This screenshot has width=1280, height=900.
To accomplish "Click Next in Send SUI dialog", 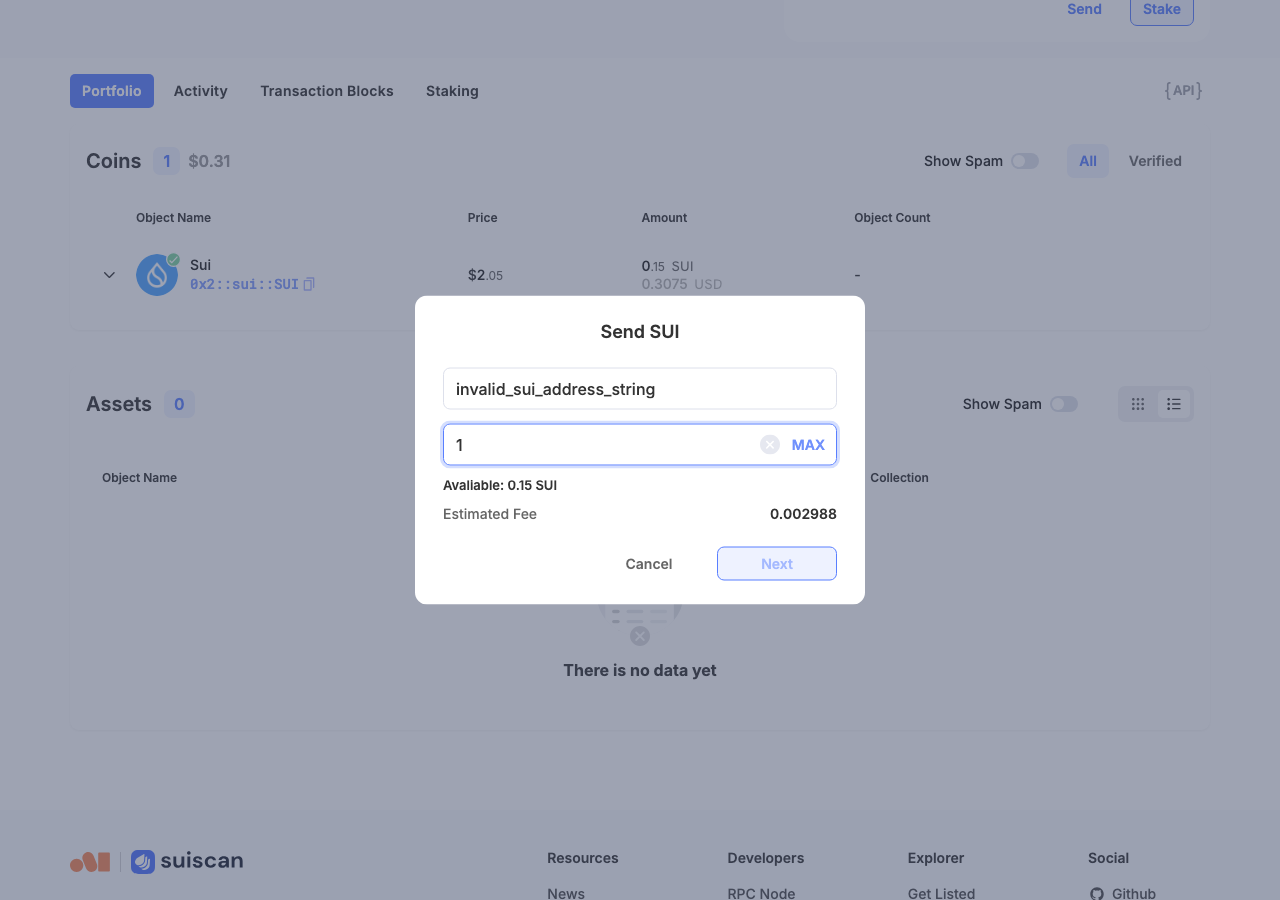I will [x=777, y=564].
